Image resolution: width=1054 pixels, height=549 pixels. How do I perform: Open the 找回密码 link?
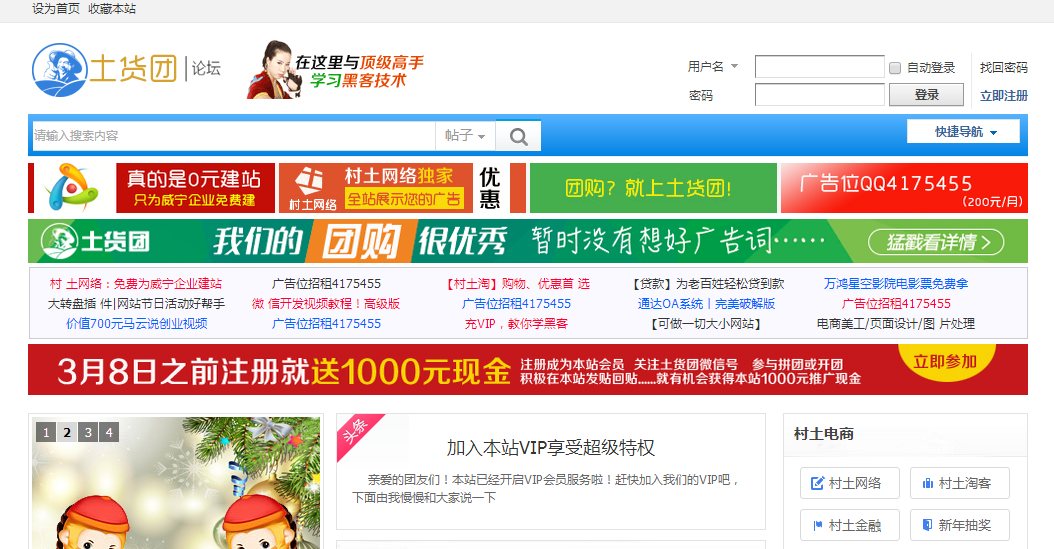click(1004, 68)
